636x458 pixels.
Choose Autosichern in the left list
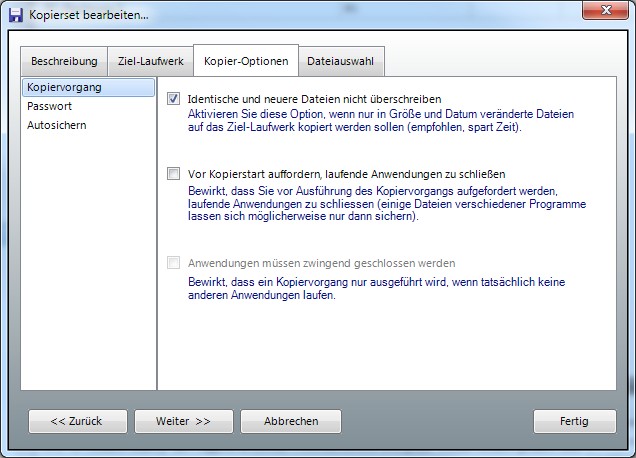coord(57,125)
